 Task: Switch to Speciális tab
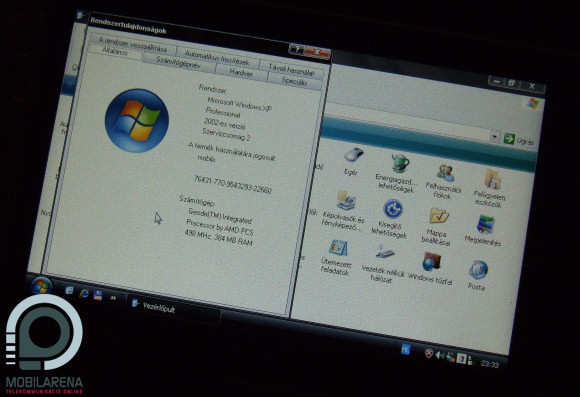[x=294, y=81]
